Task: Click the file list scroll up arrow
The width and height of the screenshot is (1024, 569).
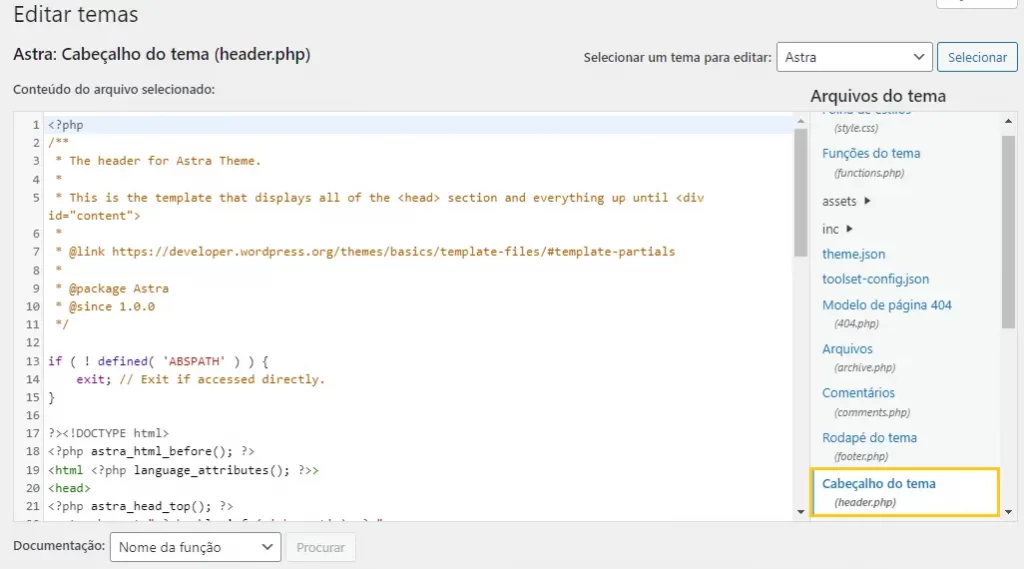Action: [x=1008, y=121]
